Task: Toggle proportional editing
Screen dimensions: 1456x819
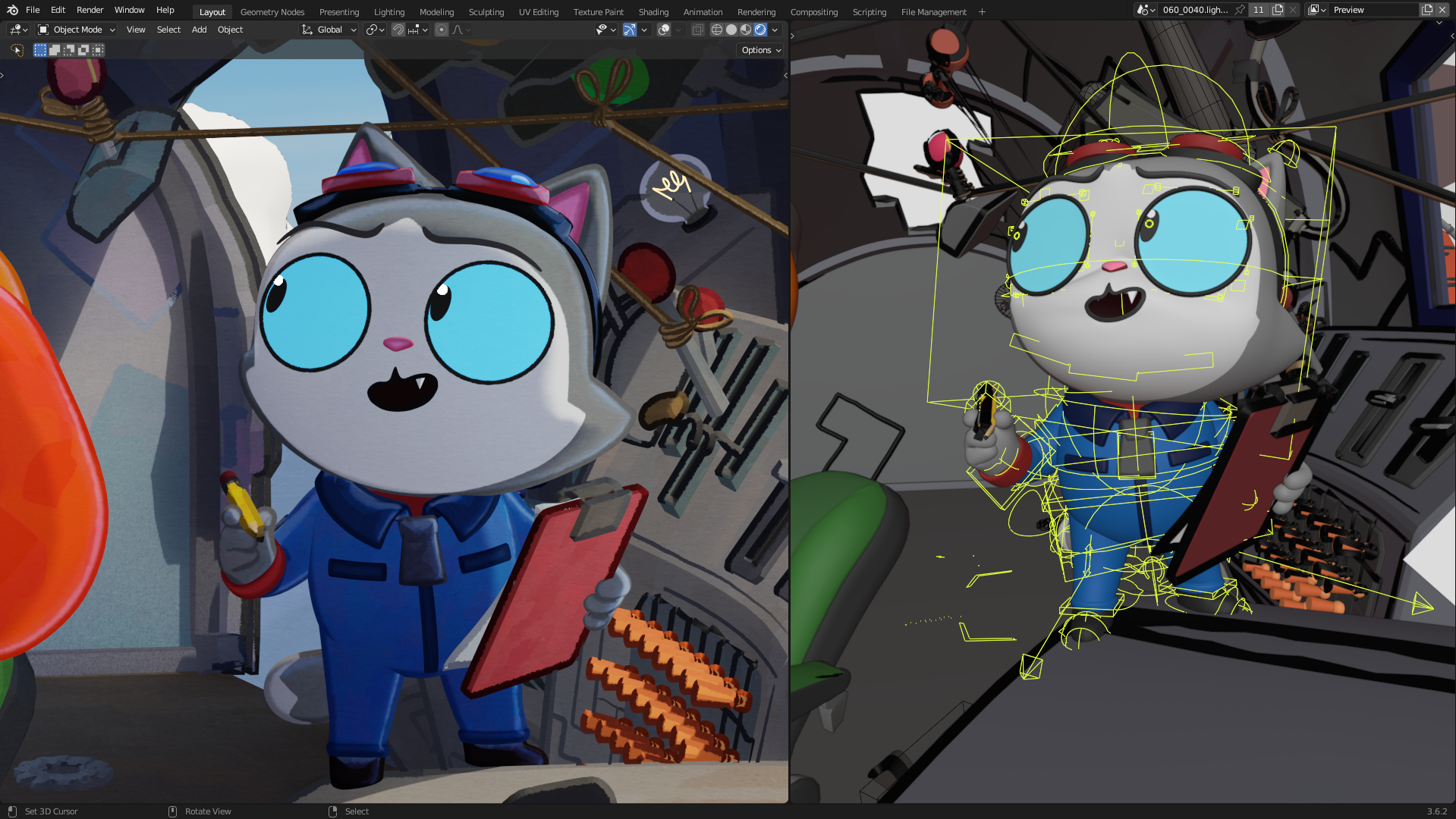Action: (442, 30)
